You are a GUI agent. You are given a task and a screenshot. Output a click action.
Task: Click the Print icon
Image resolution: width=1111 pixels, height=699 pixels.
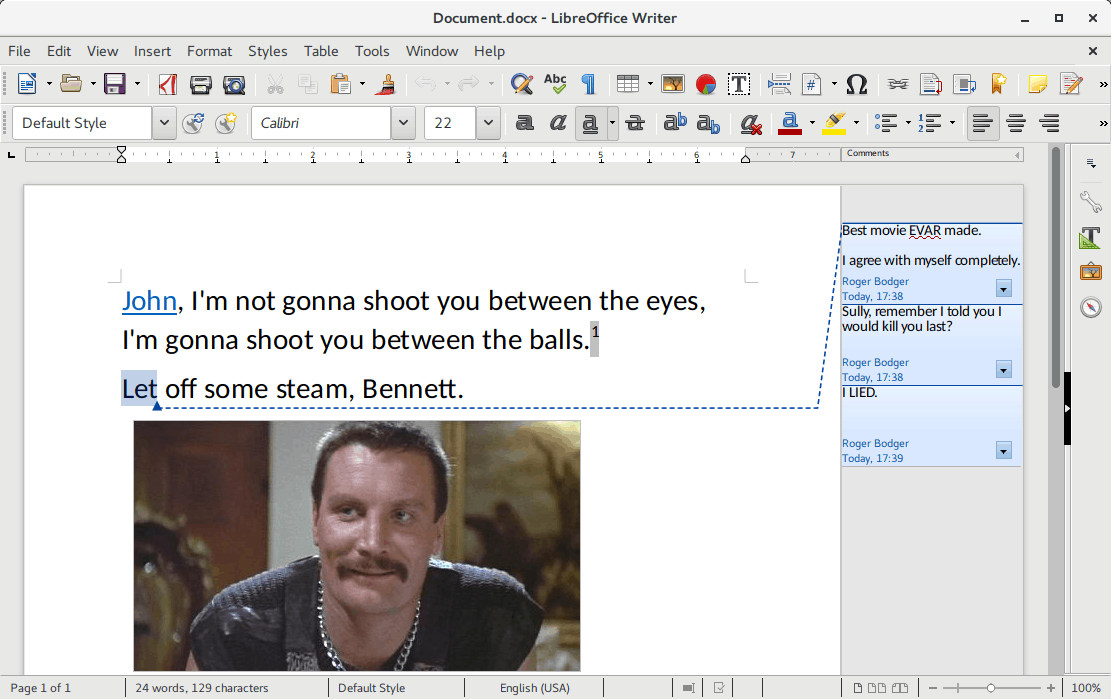tap(201, 84)
